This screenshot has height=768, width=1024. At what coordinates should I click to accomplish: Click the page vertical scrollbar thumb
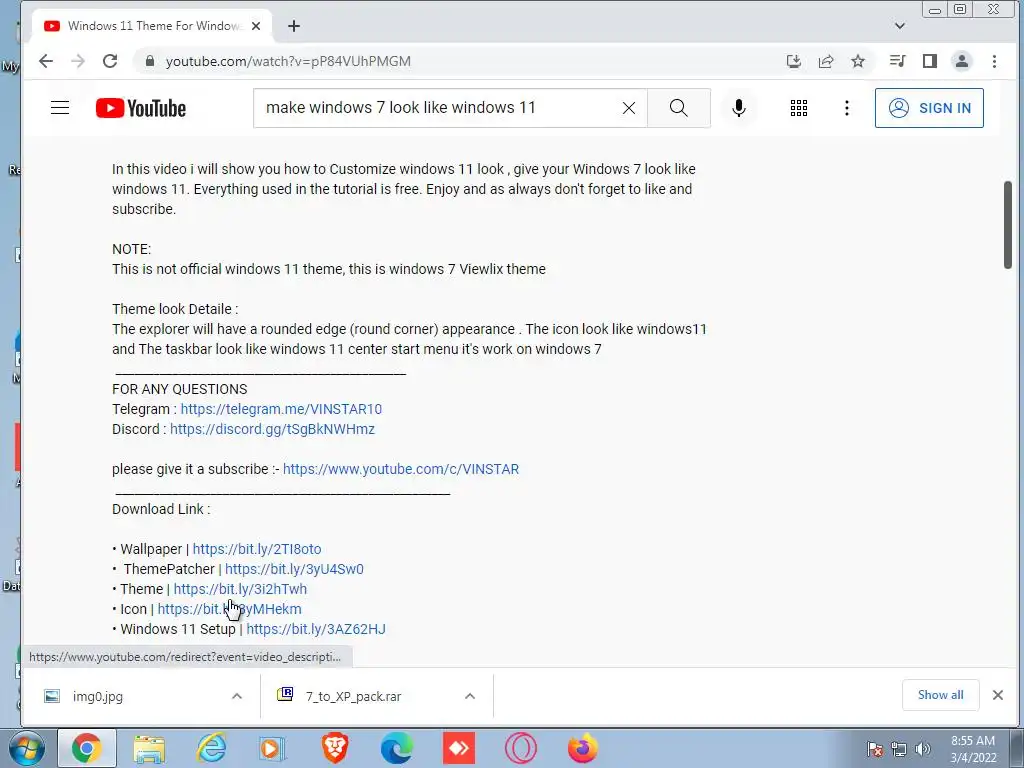(x=1008, y=225)
